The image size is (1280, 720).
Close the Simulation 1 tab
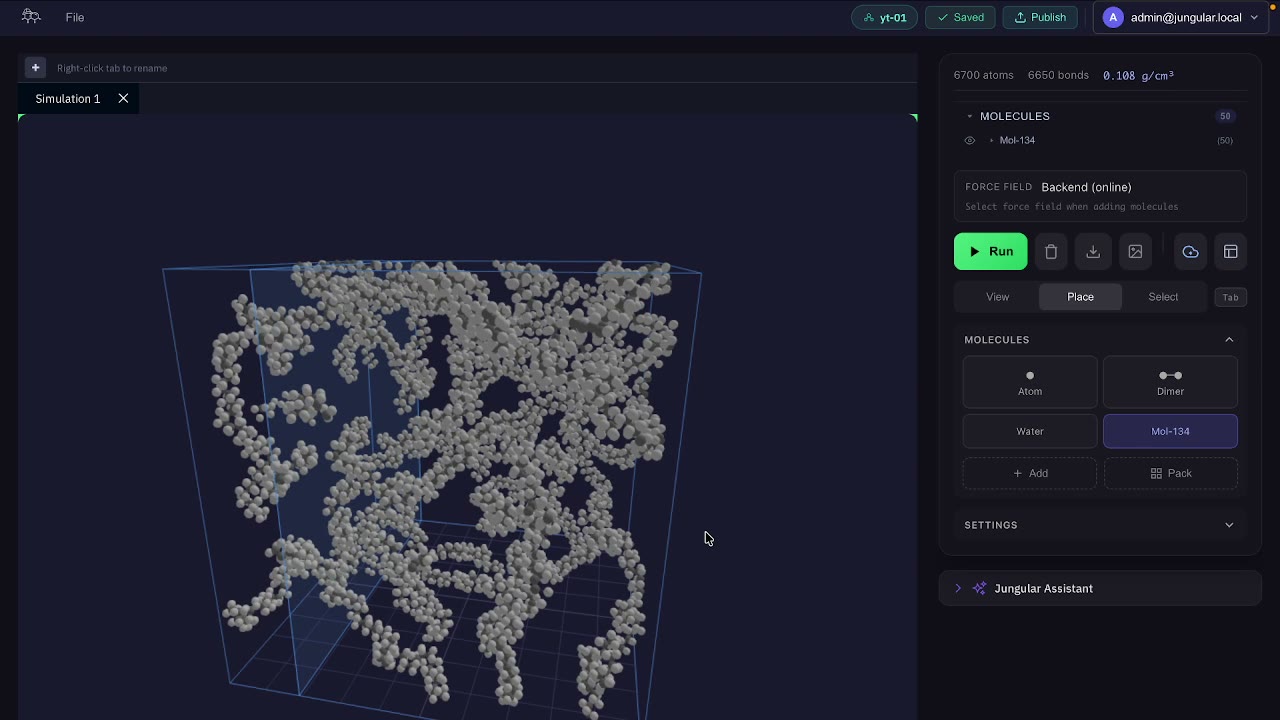point(123,98)
